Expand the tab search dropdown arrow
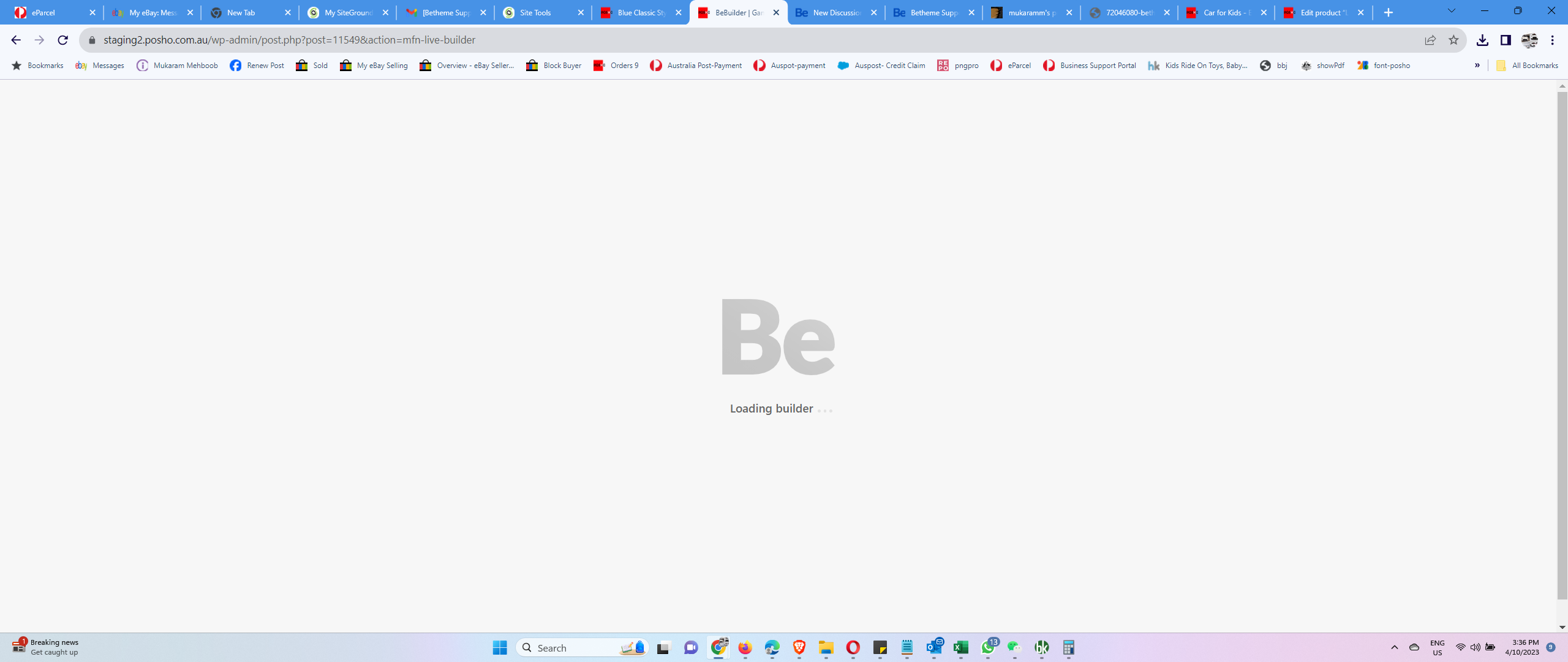The image size is (1568, 662). [1451, 11]
